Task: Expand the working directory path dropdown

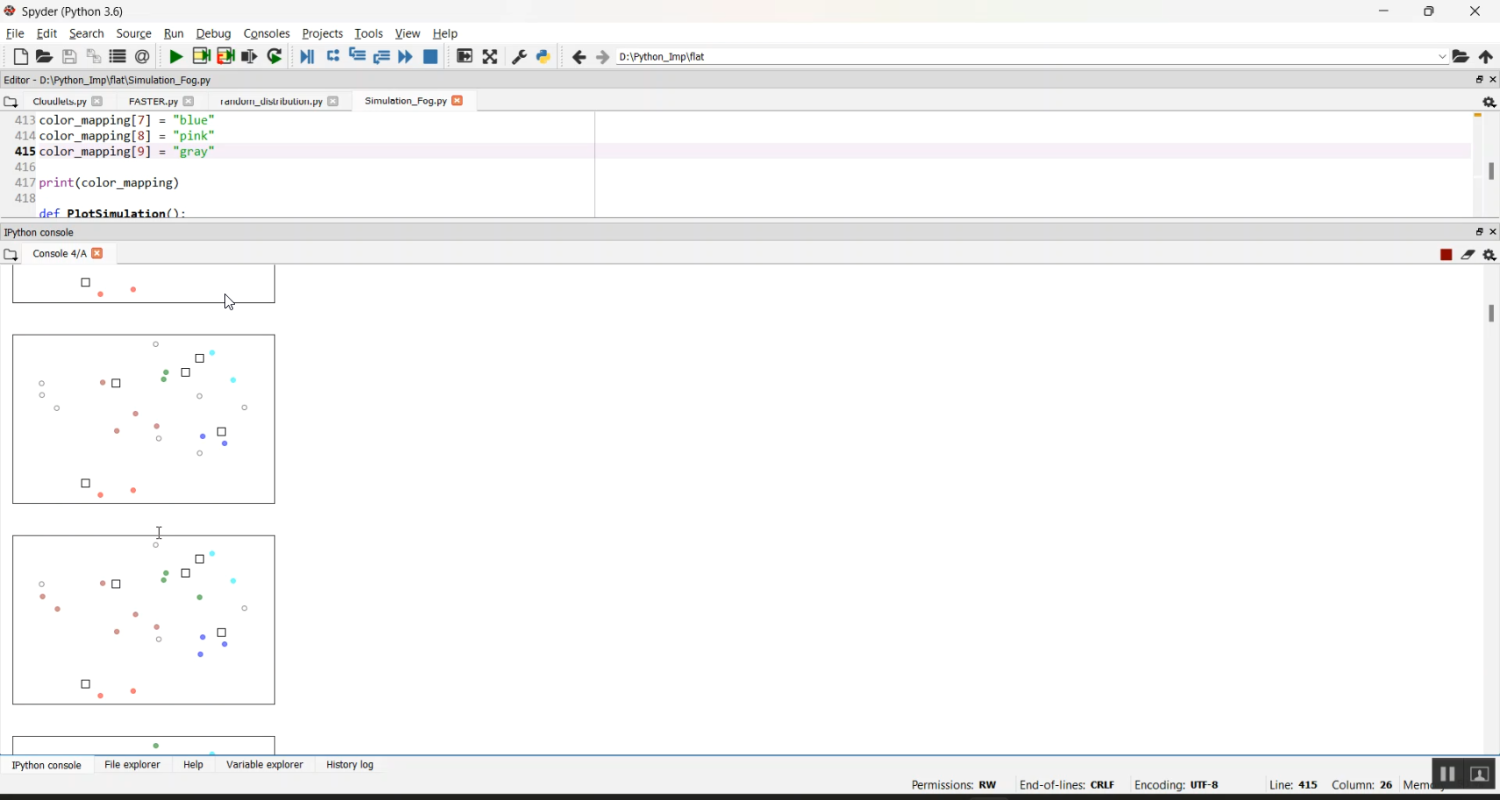Action: pos(1442,57)
